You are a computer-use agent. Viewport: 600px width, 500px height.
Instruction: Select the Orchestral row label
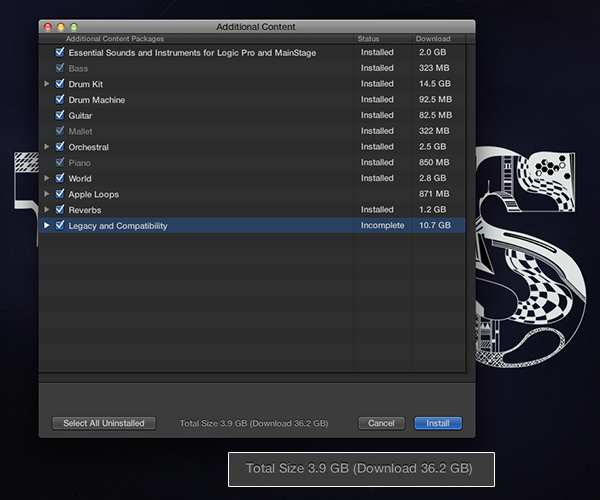point(88,147)
